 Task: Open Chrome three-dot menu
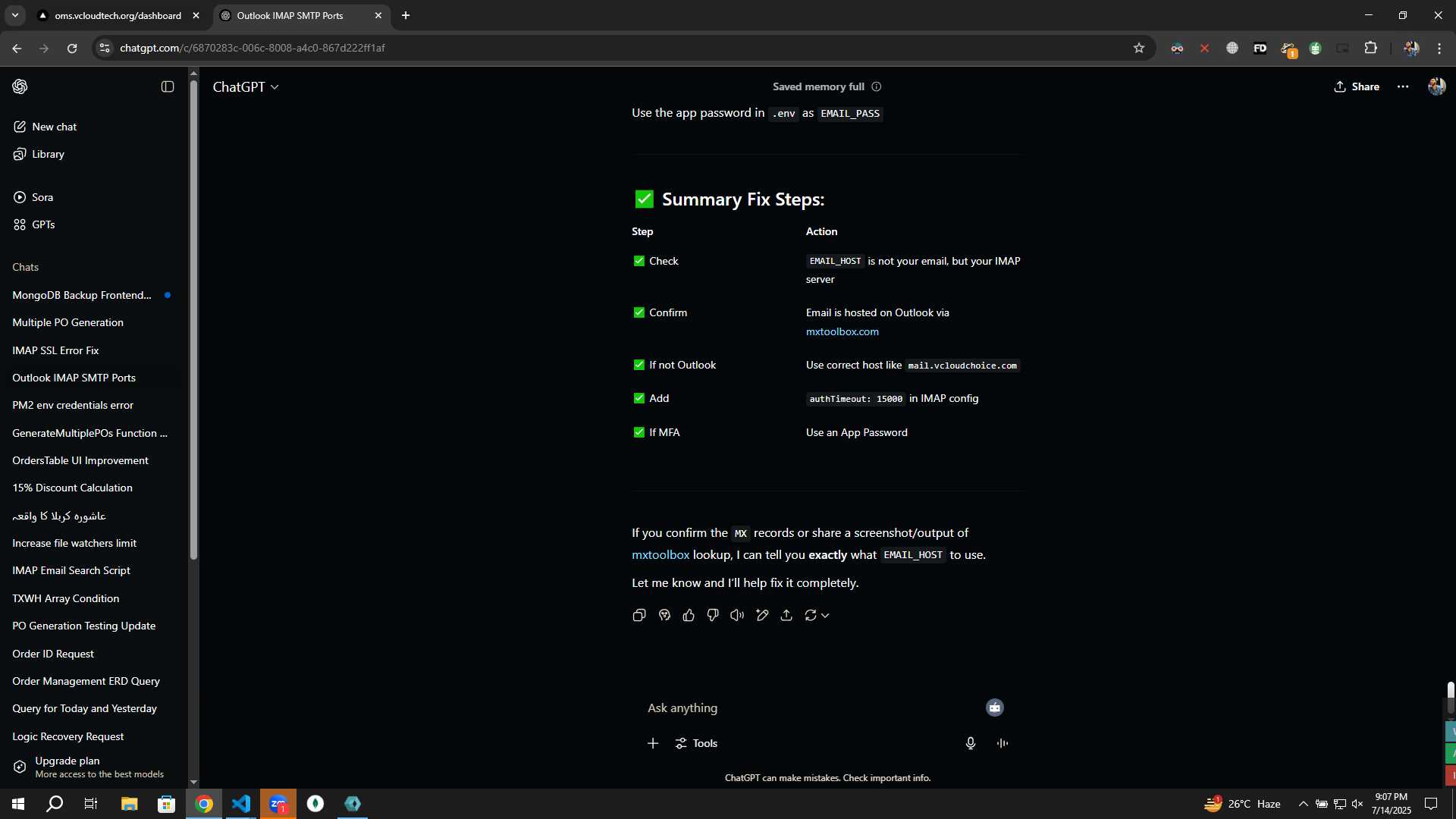[1439, 48]
